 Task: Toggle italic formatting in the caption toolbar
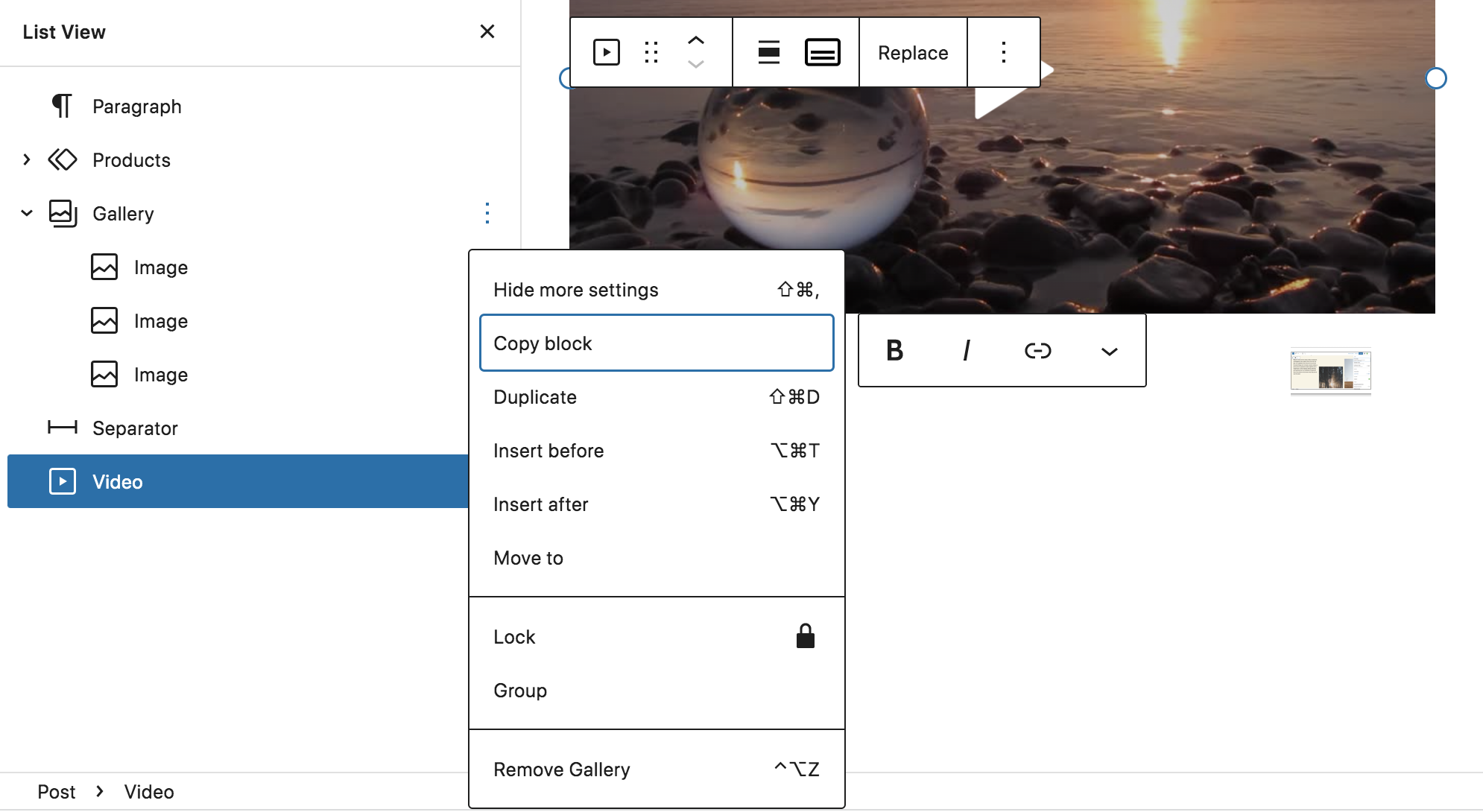pyautogui.click(x=967, y=350)
